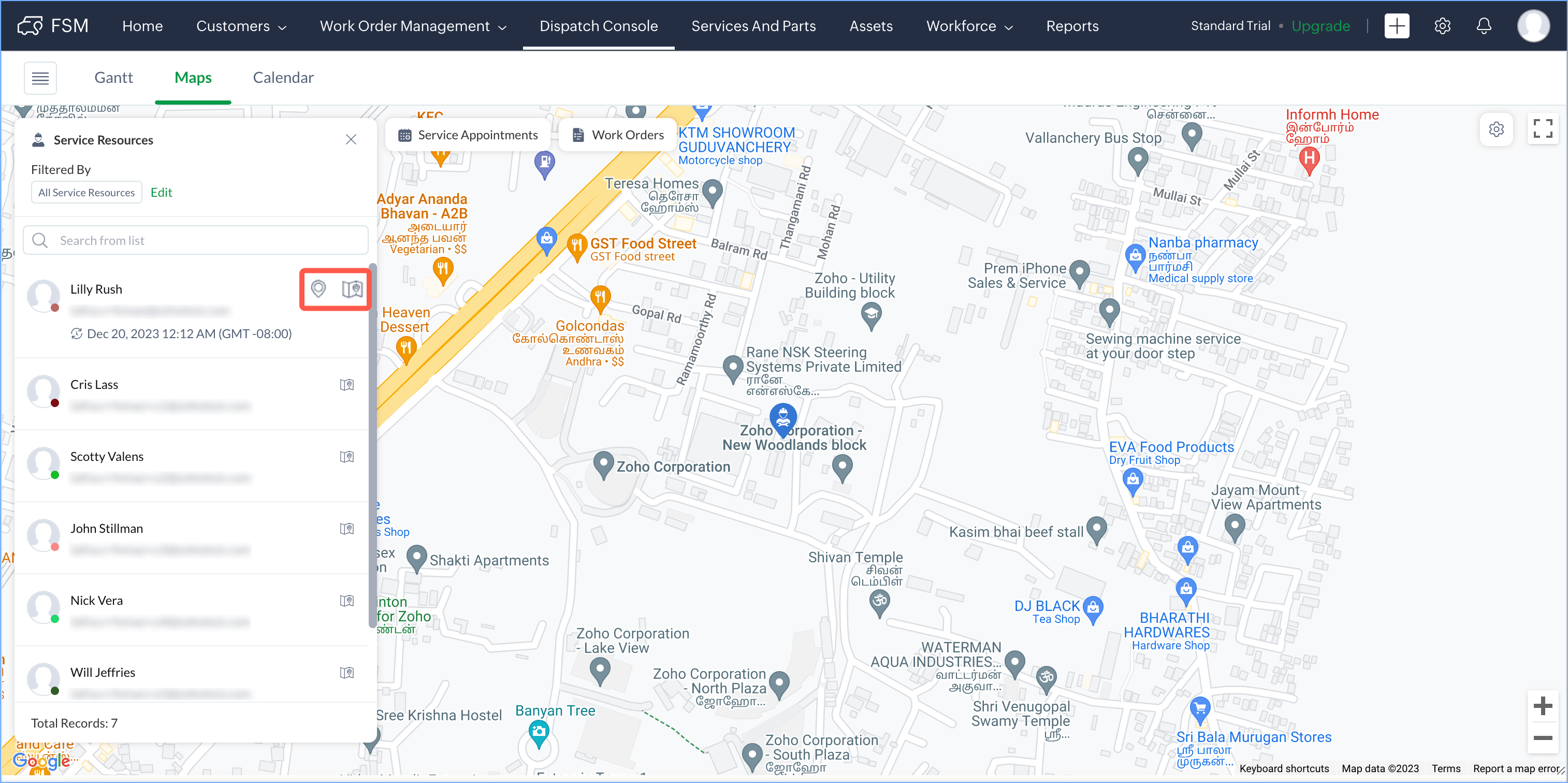Click the Upgrade link
Image resolution: width=1568 pixels, height=783 pixels.
tap(1320, 25)
